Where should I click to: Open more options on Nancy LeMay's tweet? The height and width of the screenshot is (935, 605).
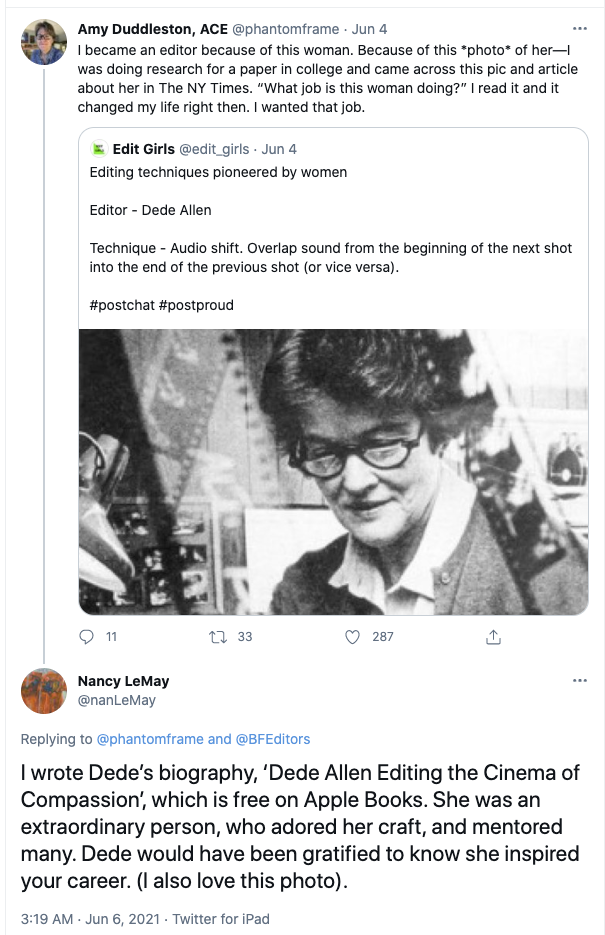578,680
